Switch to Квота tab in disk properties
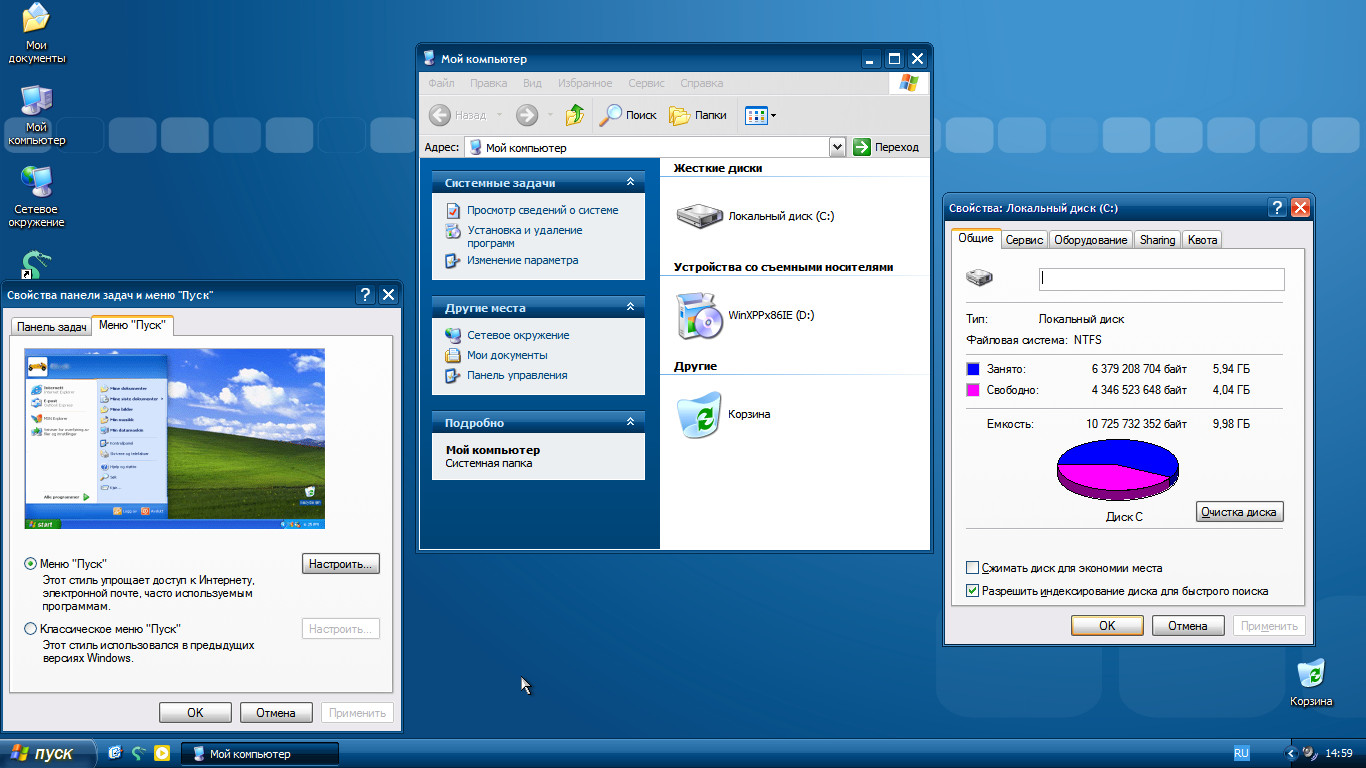Screen dimensions: 1366x768 coord(1202,240)
